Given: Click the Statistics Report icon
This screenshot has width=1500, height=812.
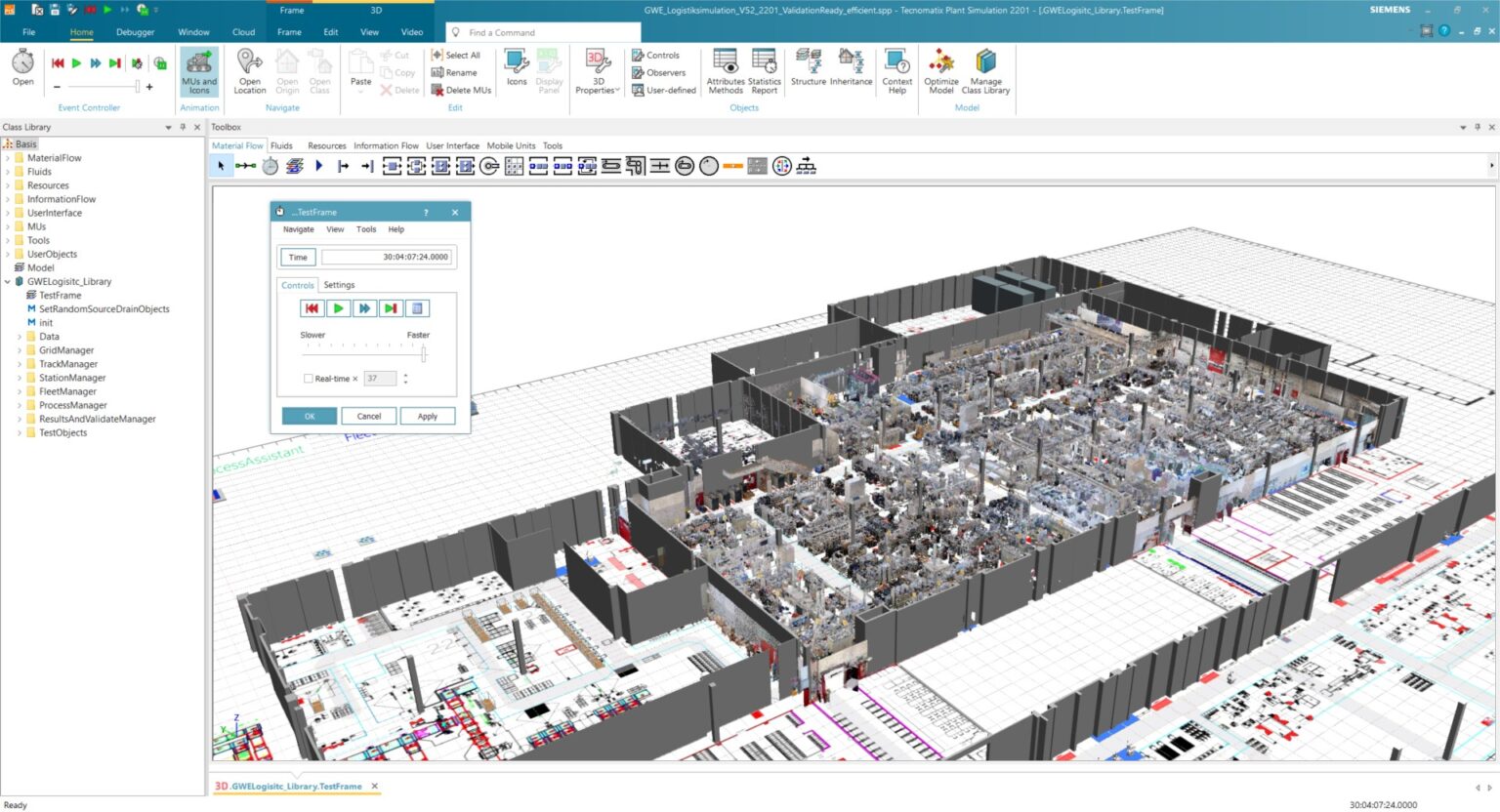Looking at the screenshot, I should 764,71.
